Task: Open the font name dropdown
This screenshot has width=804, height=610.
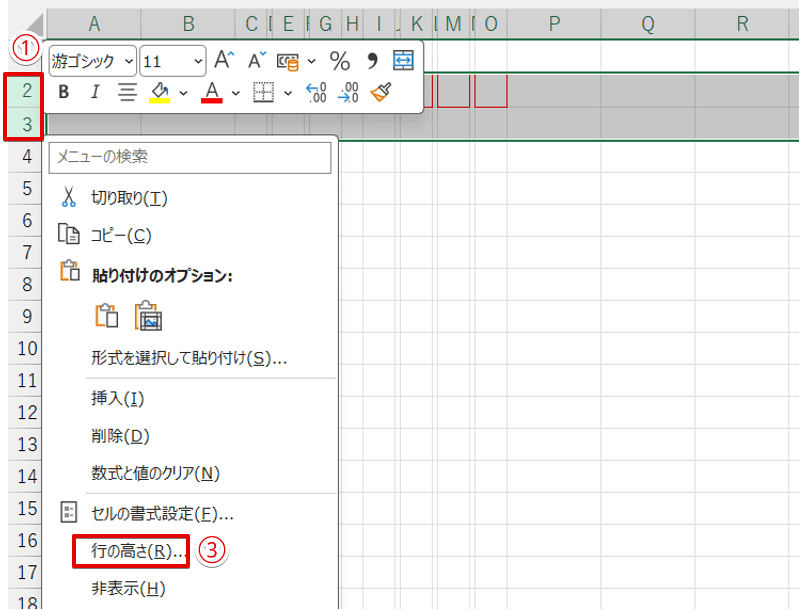Action: [129, 62]
